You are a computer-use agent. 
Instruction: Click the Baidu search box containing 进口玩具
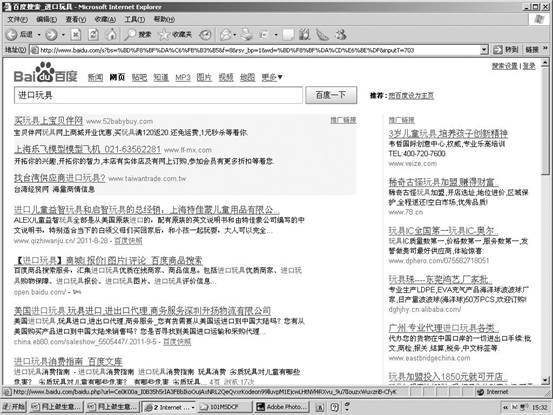click(158, 95)
